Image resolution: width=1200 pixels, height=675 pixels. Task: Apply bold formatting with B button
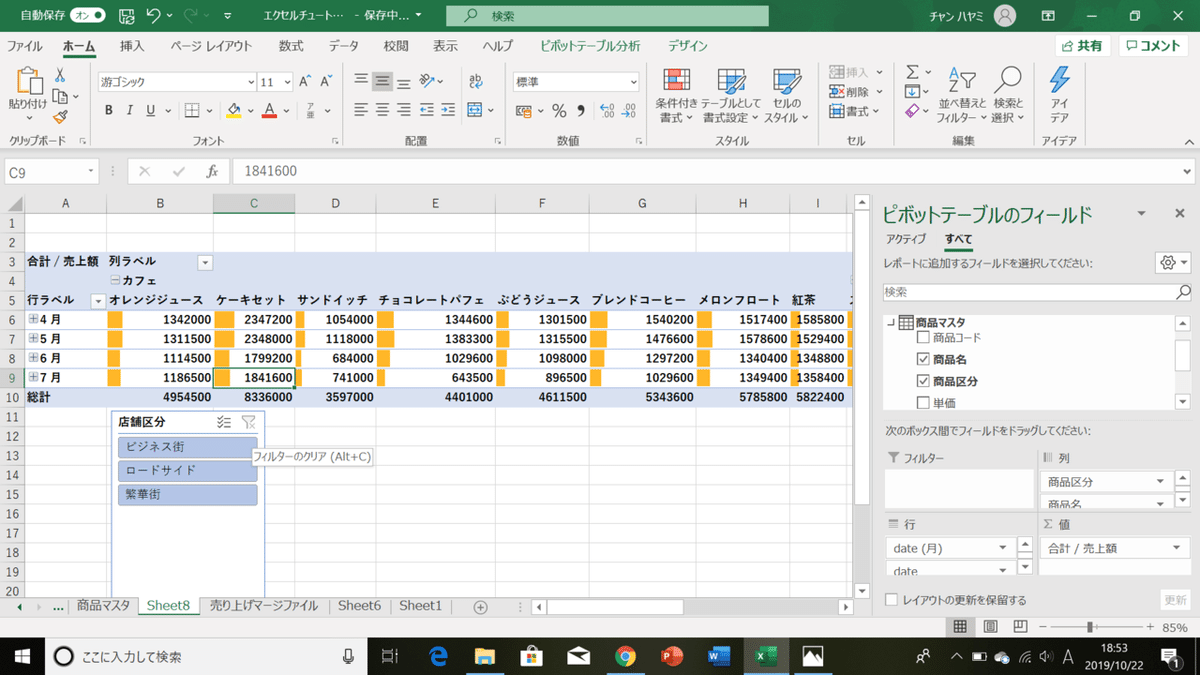click(107, 111)
